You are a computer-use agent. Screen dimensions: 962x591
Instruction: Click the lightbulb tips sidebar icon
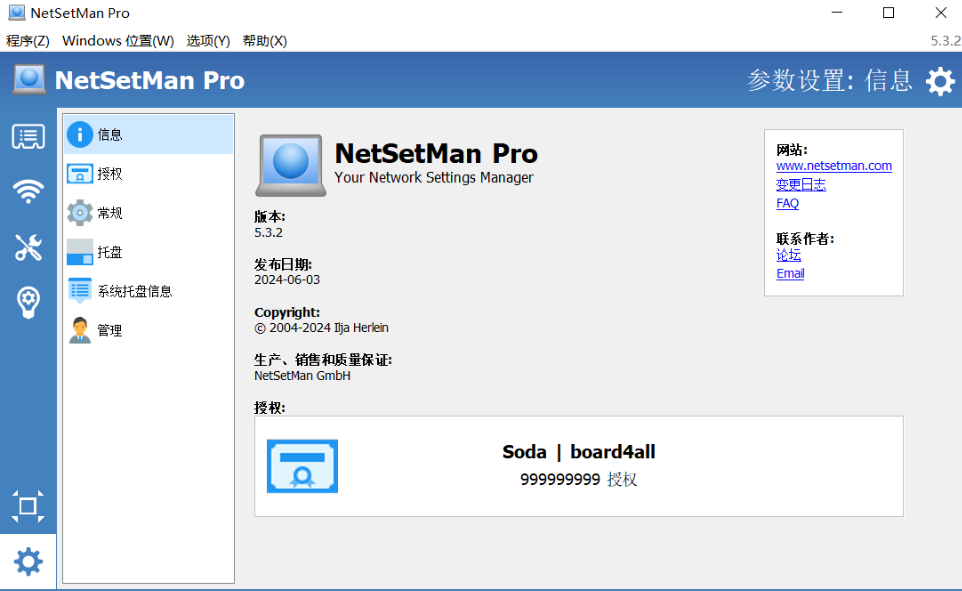28,302
